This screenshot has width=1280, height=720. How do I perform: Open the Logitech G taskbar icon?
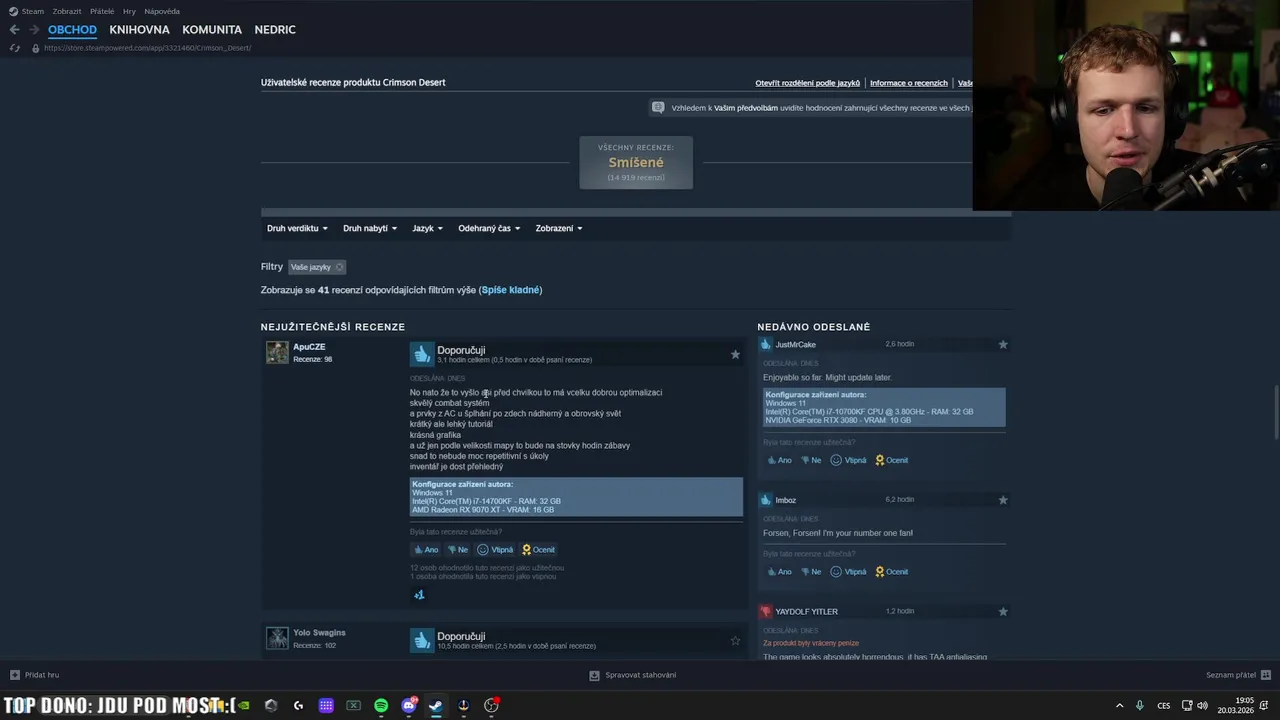(x=298, y=705)
